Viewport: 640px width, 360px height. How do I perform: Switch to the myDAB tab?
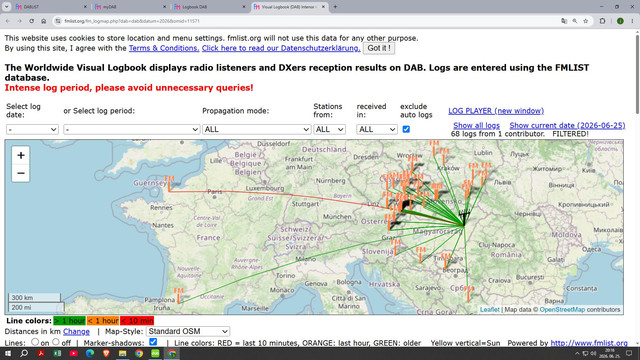130,7
